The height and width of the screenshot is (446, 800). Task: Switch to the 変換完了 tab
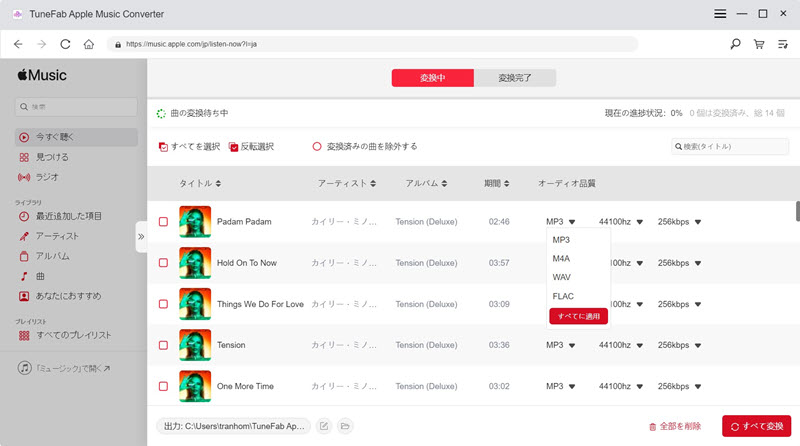pyautogui.click(x=515, y=78)
